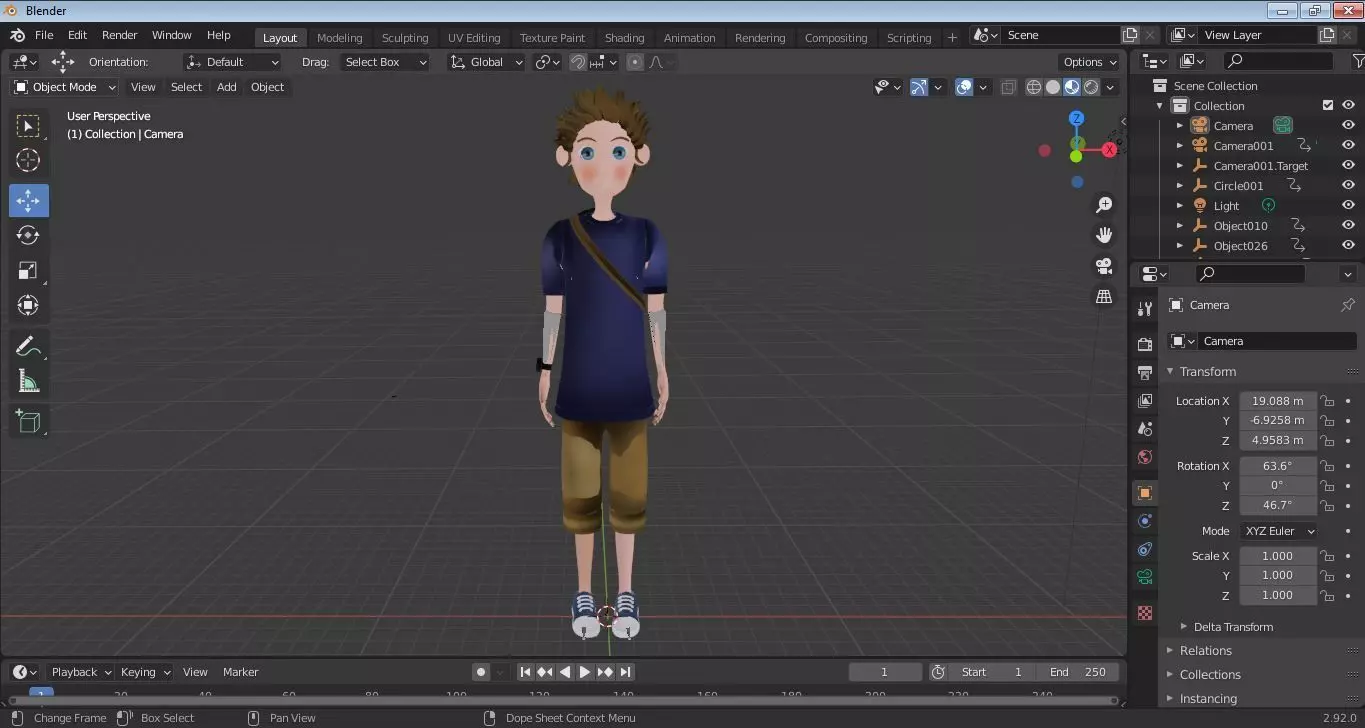Open the Physics properties tab
The image size is (1365, 728).
(1145, 521)
